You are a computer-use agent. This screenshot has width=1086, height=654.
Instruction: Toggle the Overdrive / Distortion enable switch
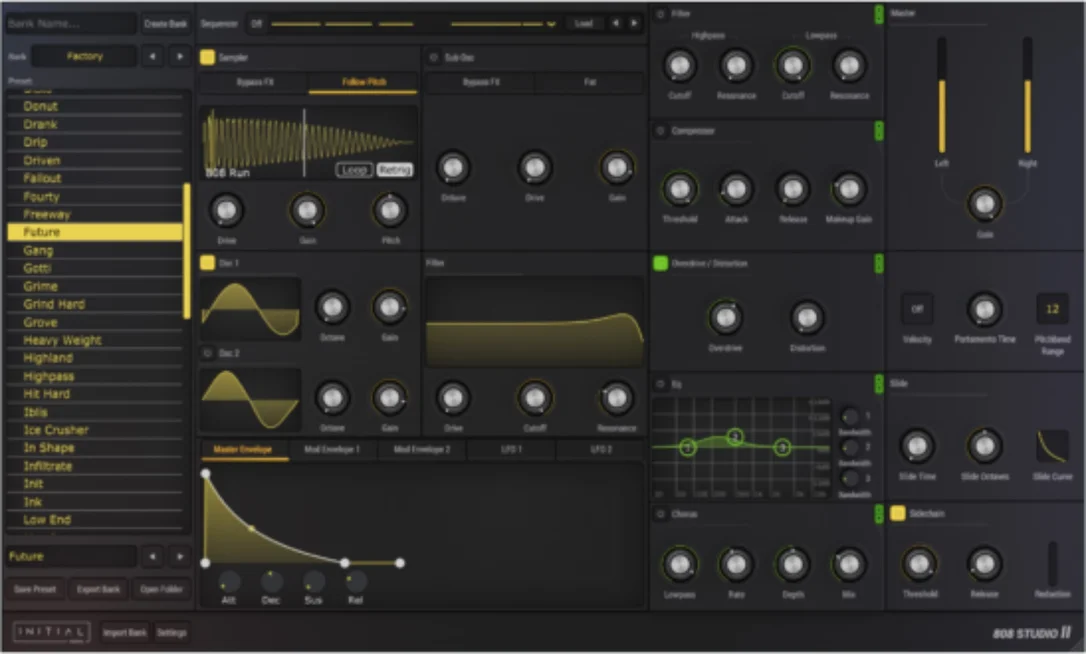tap(660, 263)
